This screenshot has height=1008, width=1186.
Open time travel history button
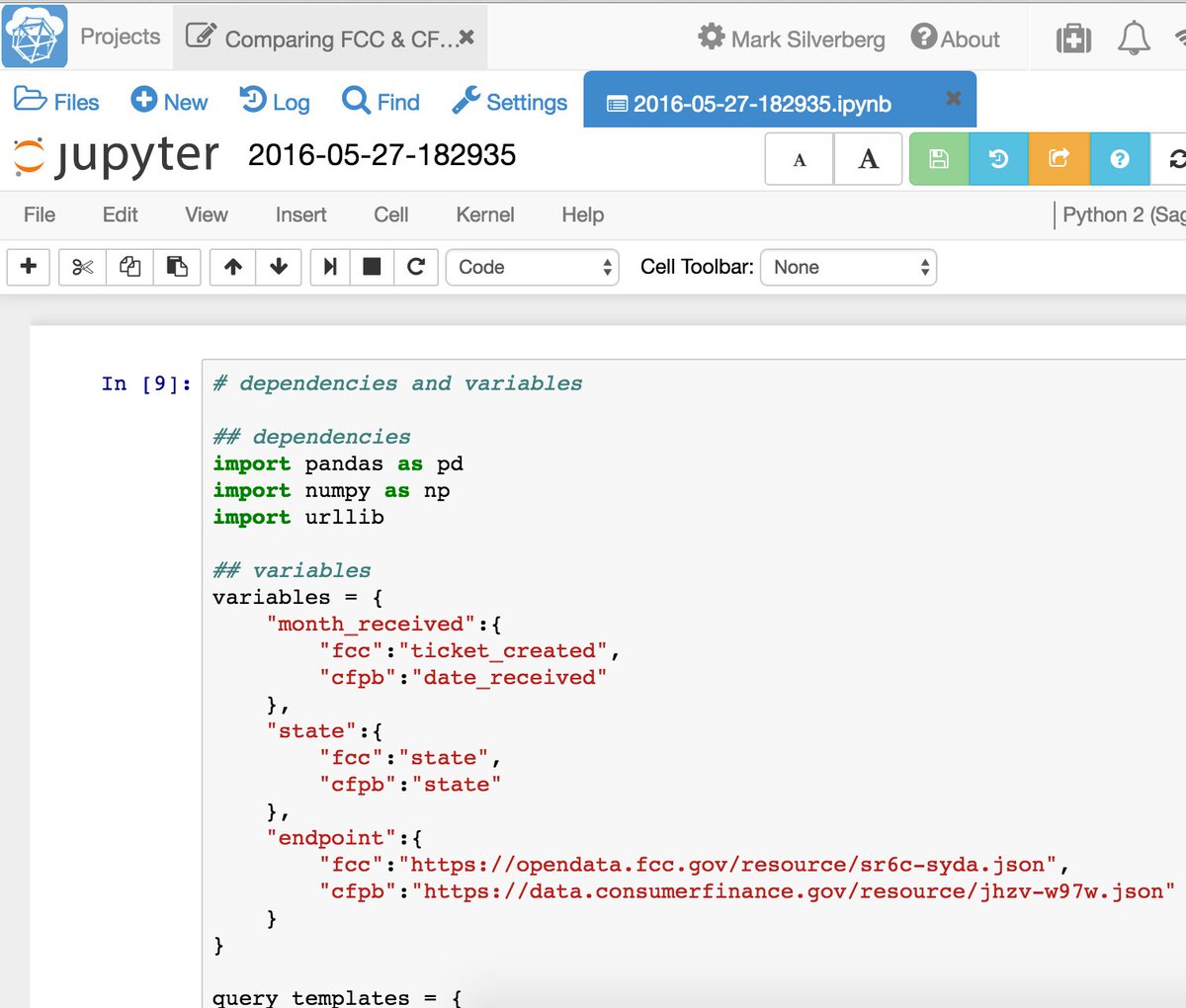999,159
